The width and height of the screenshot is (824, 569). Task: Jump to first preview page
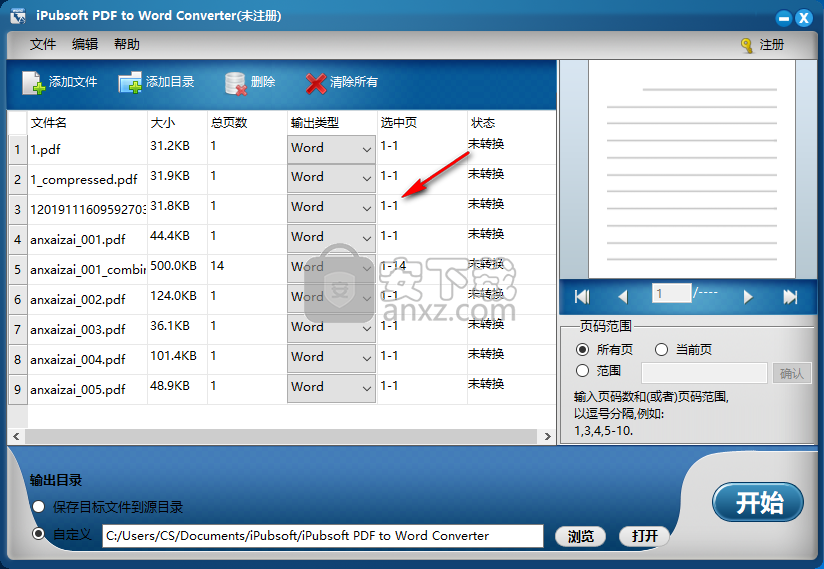582,297
